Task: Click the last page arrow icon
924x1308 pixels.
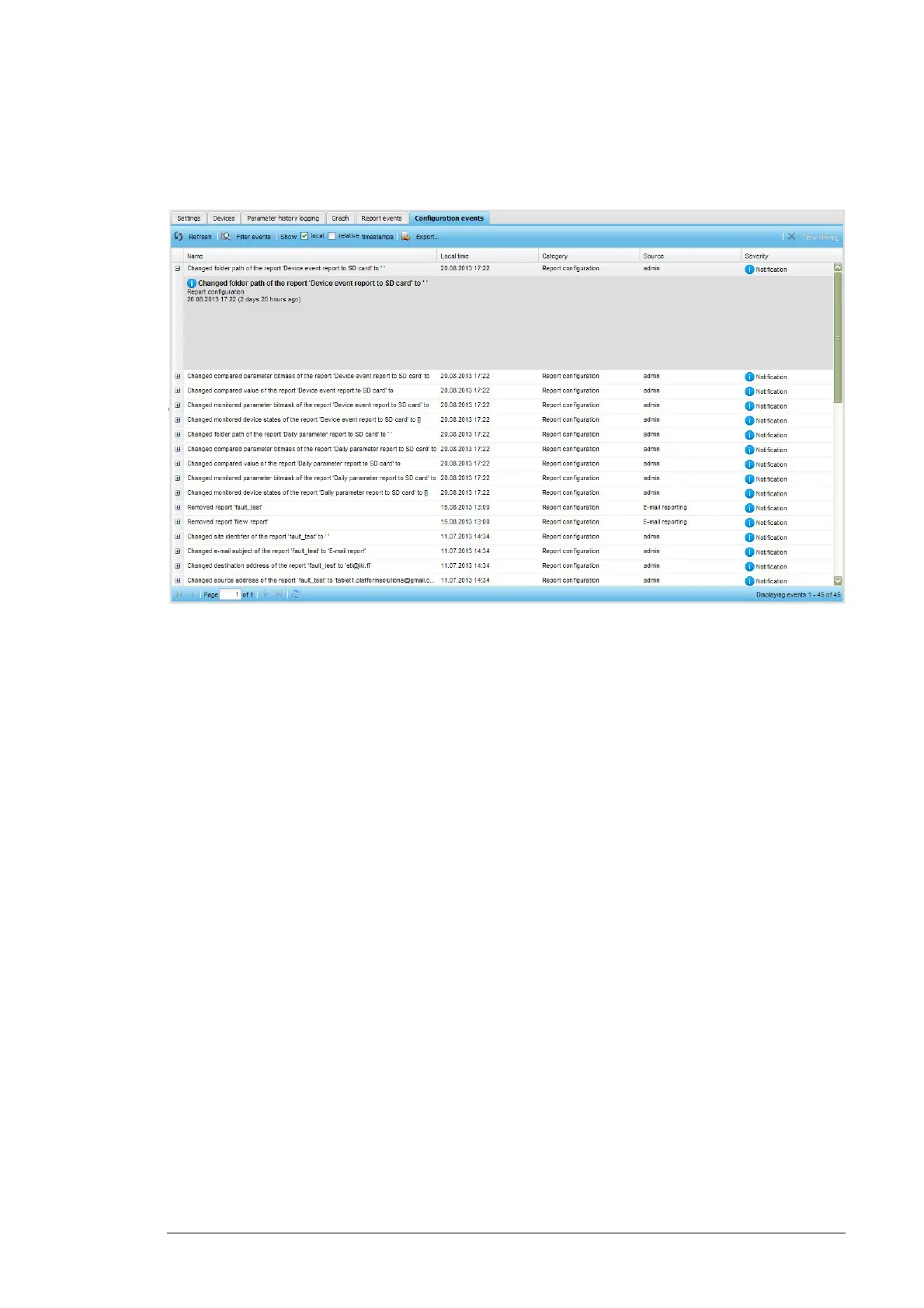Action: [x=278, y=594]
